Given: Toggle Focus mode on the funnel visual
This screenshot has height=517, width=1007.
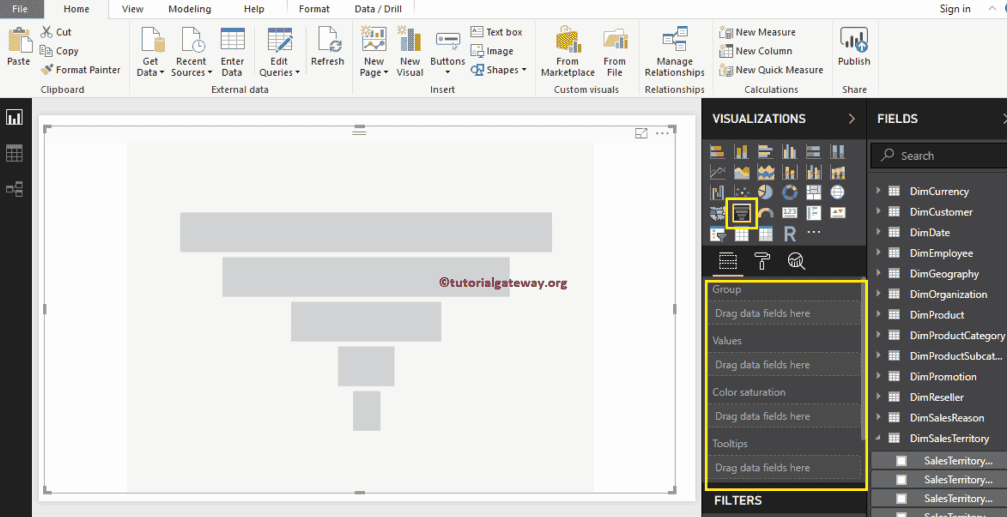Looking at the screenshot, I should click(x=641, y=133).
